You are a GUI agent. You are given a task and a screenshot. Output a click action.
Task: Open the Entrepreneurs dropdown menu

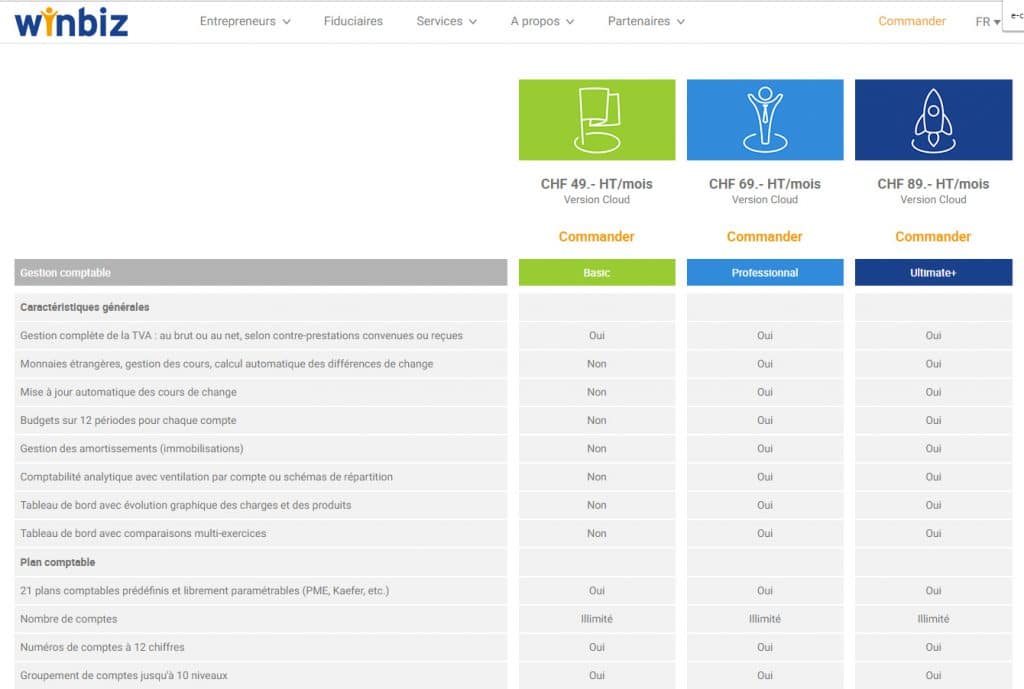tap(245, 21)
